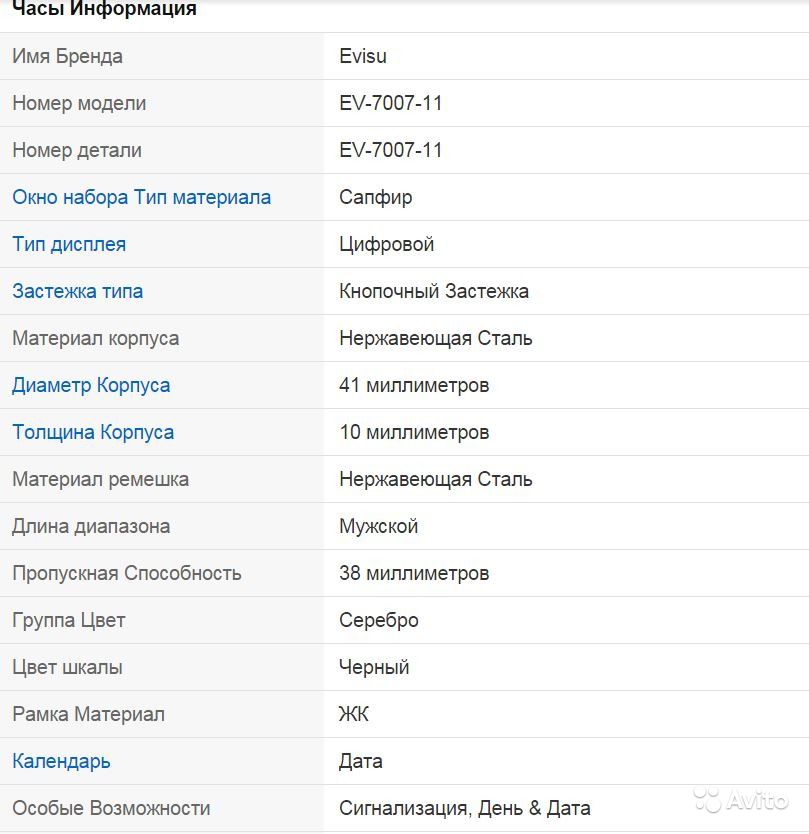The width and height of the screenshot is (809, 834).
Task: Open the 'Календарь' link
Action: click(x=61, y=761)
